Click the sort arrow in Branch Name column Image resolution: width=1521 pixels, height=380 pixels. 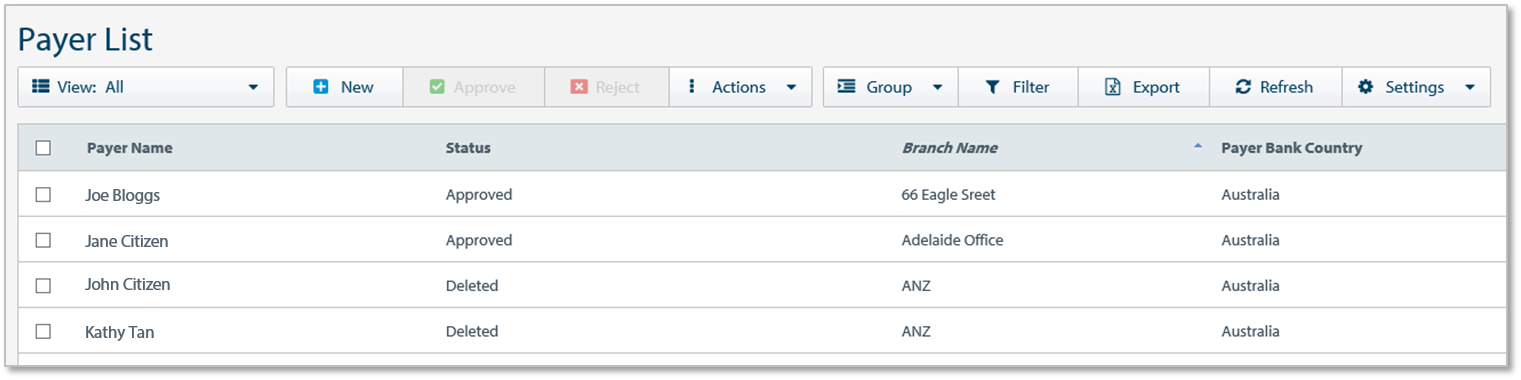coord(1198,146)
